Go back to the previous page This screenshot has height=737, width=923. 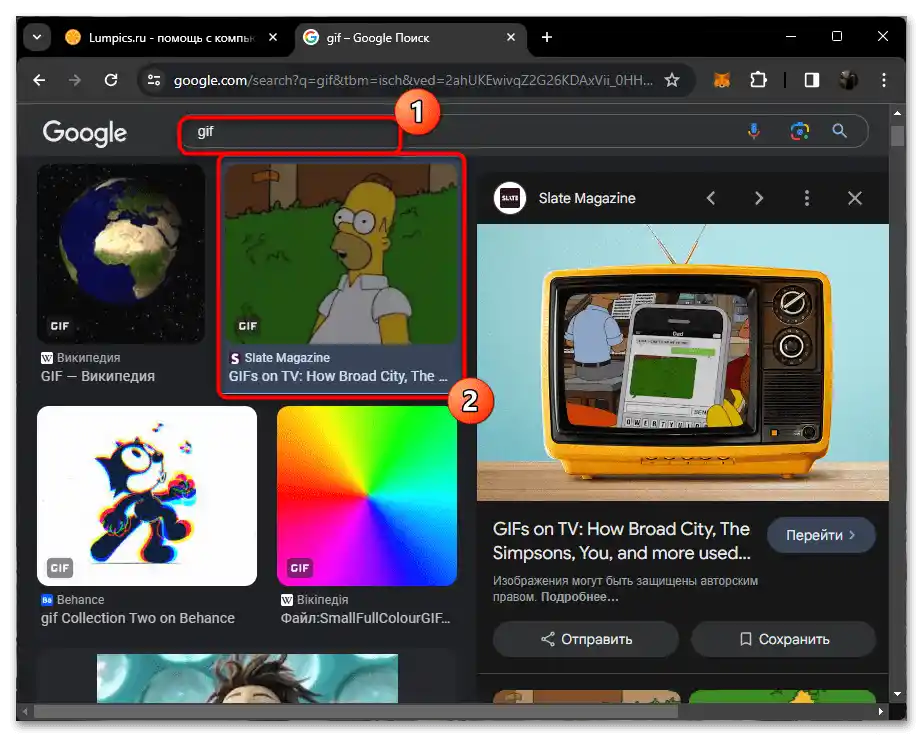tap(39, 80)
